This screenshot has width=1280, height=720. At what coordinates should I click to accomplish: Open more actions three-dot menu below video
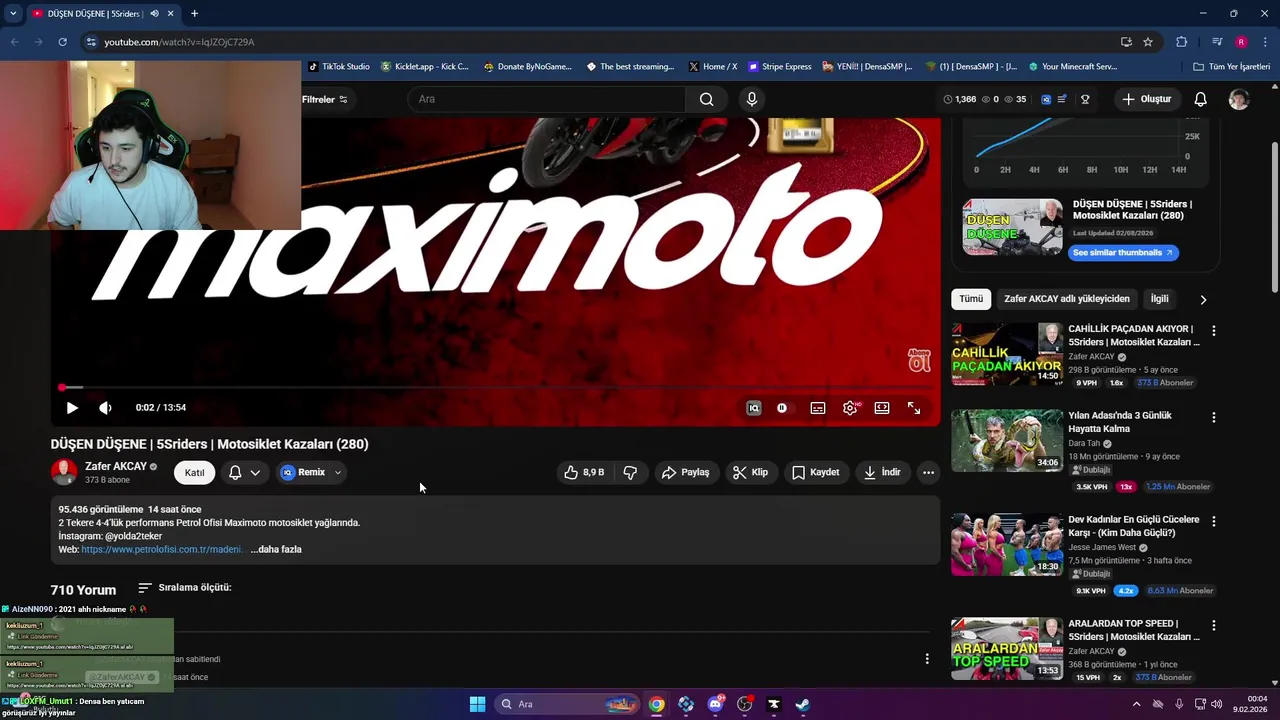coord(928,472)
